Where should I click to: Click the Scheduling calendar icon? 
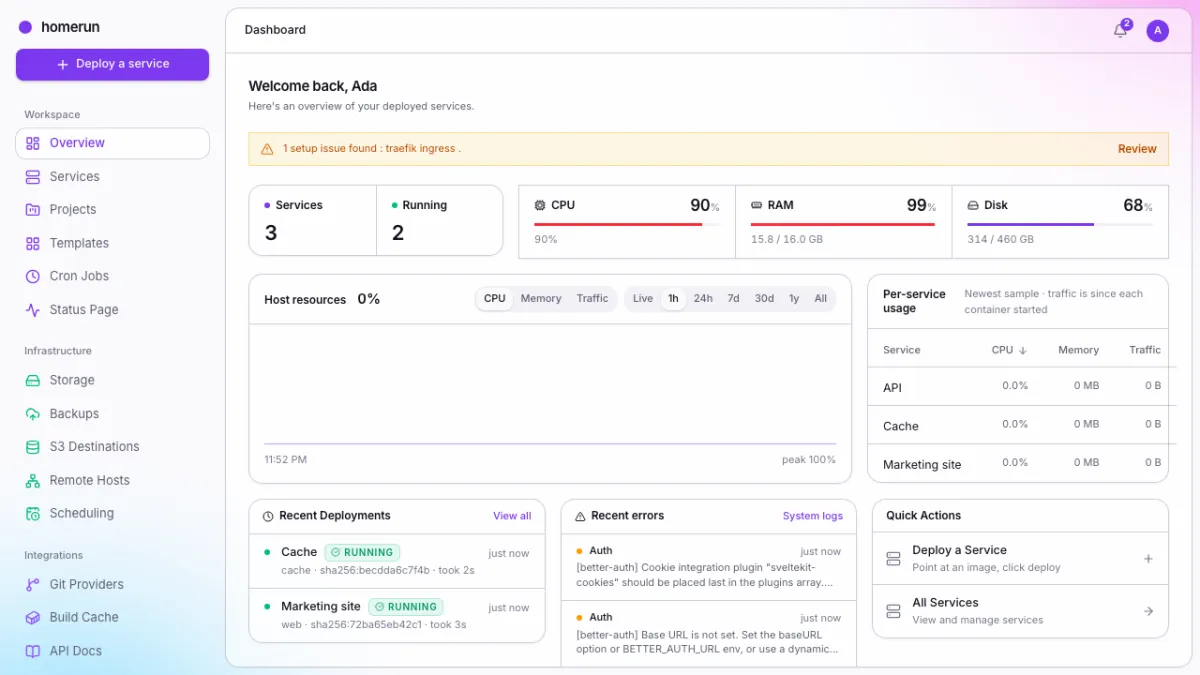[33, 513]
